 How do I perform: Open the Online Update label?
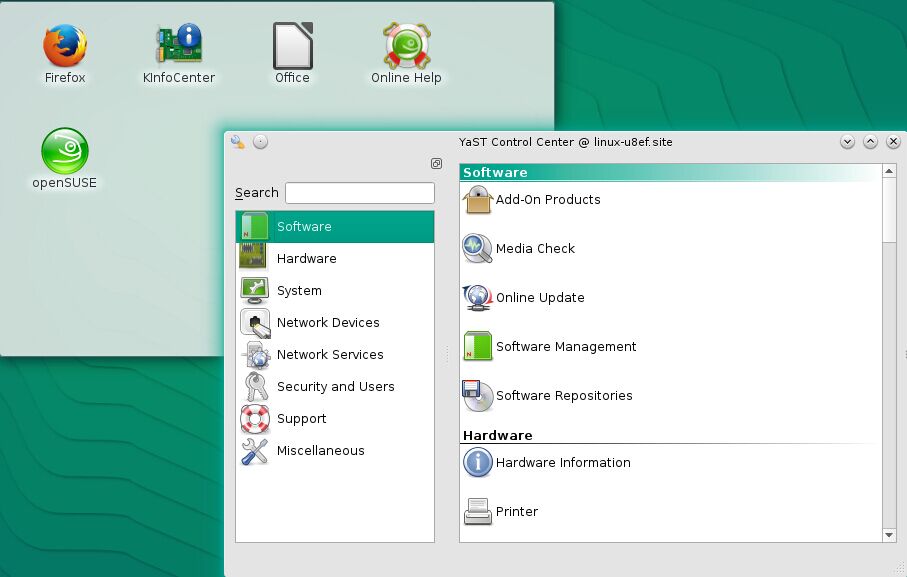pos(540,298)
